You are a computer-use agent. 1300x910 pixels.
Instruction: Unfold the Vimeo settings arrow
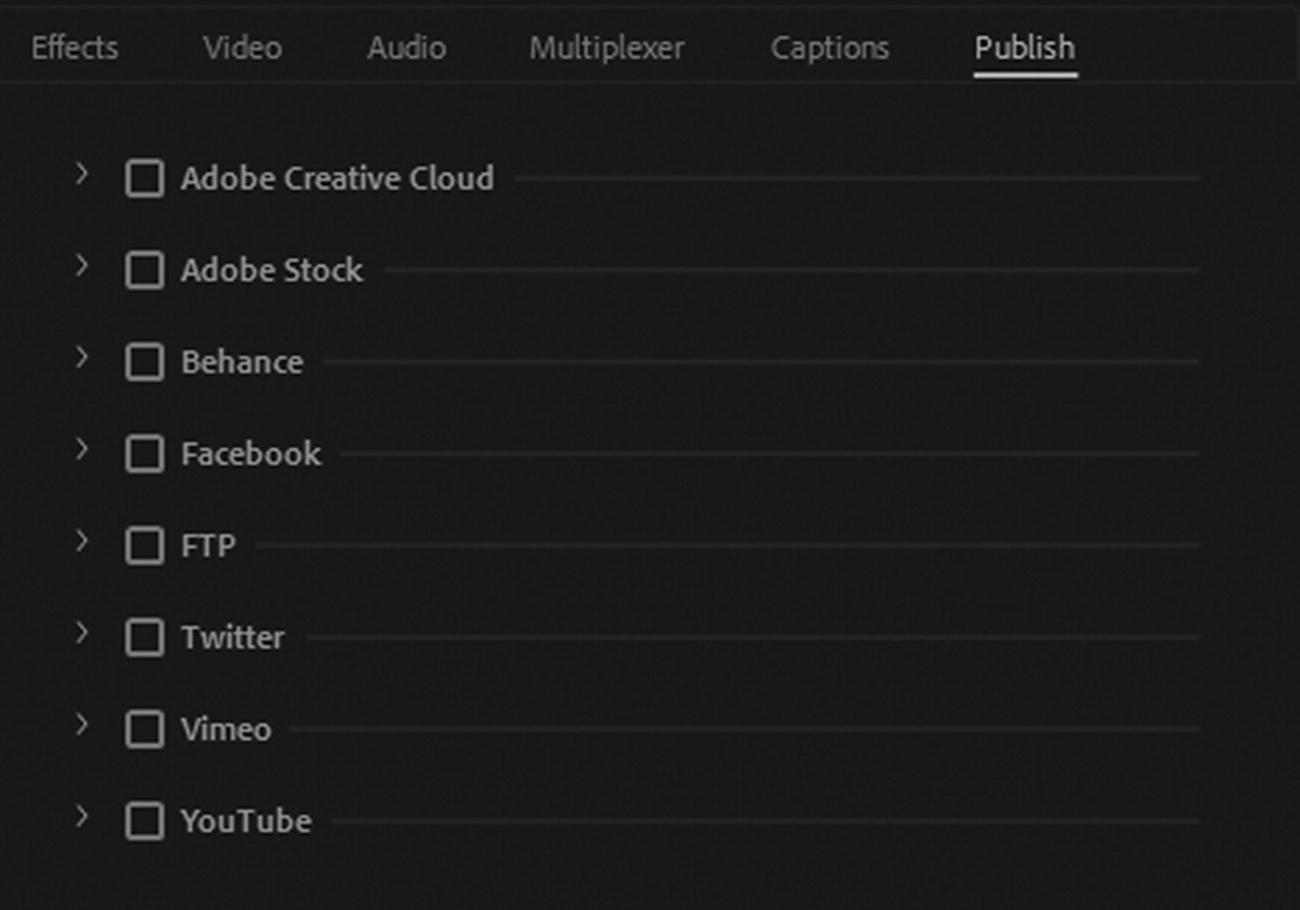tap(82, 726)
